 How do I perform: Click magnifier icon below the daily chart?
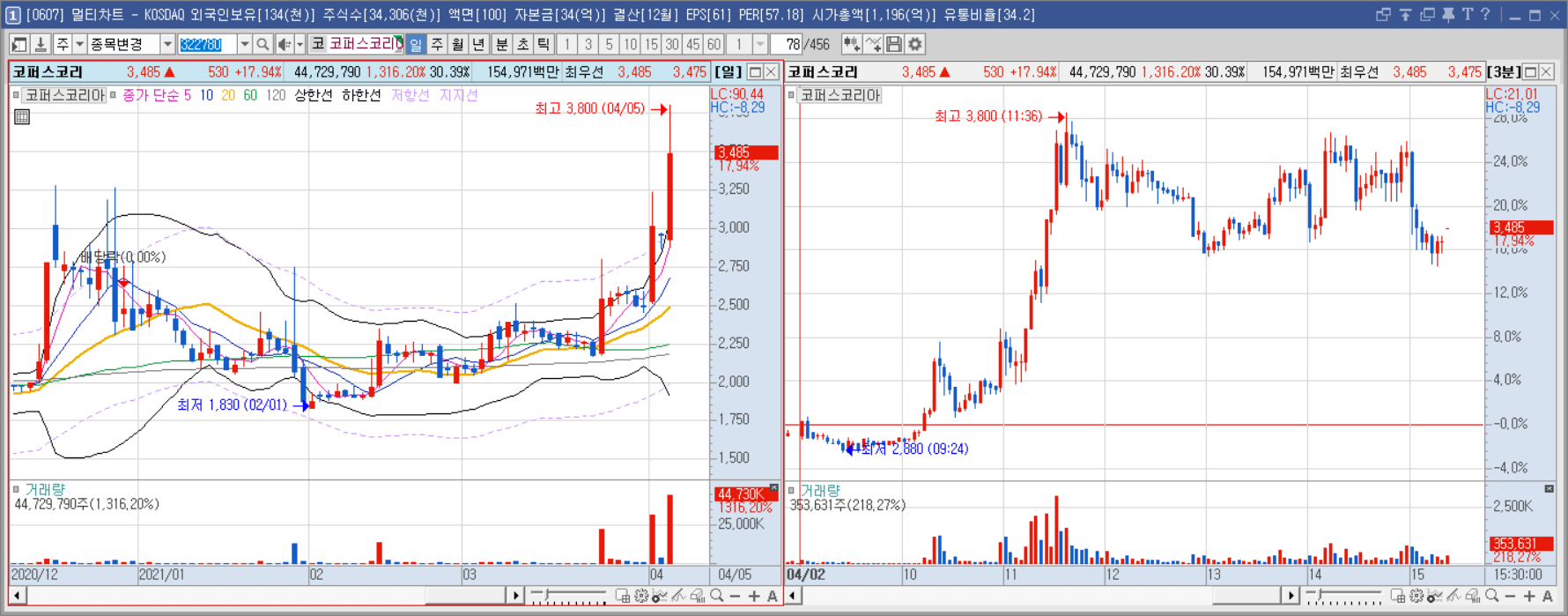pyautogui.click(x=717, y=597)
